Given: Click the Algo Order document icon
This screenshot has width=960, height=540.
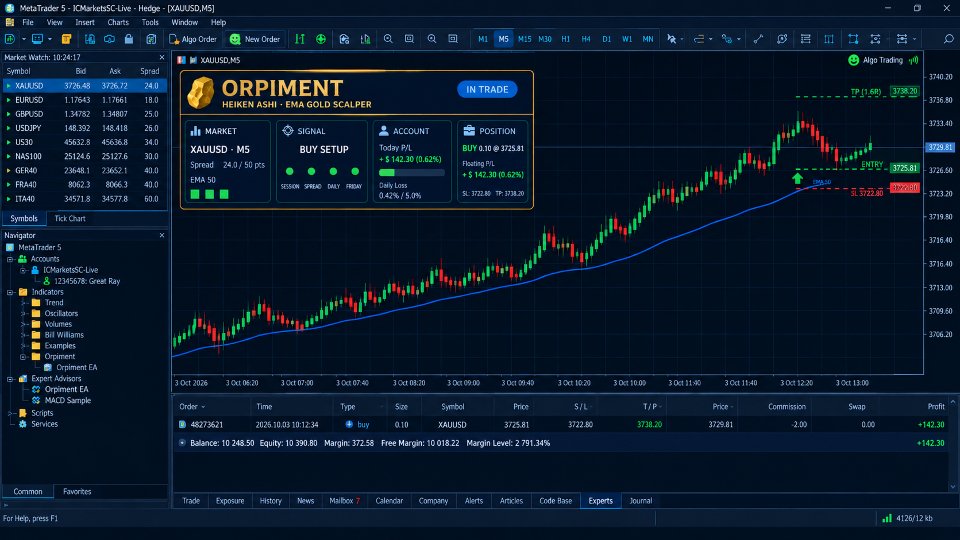Looking at the screenshot, I should [x=174, y=39].
